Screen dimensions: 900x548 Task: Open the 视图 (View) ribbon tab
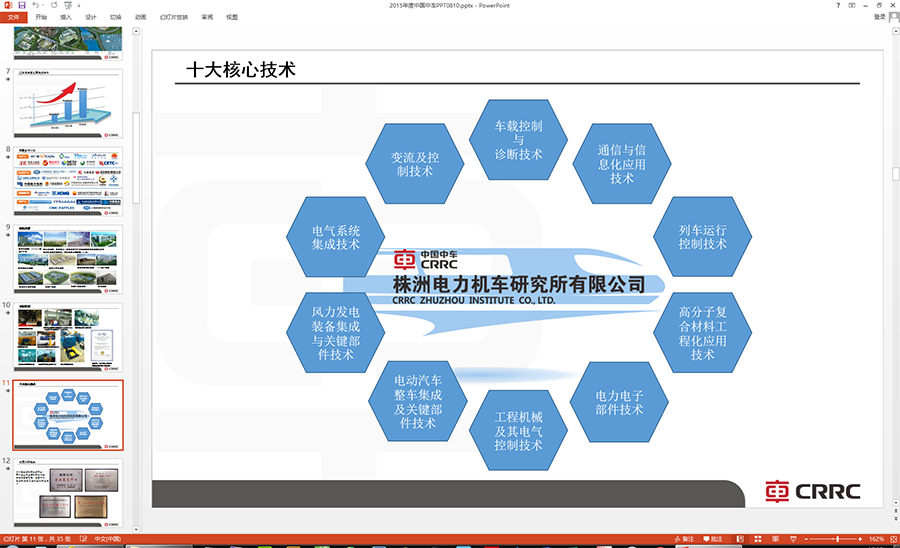[x=232, y=17]
